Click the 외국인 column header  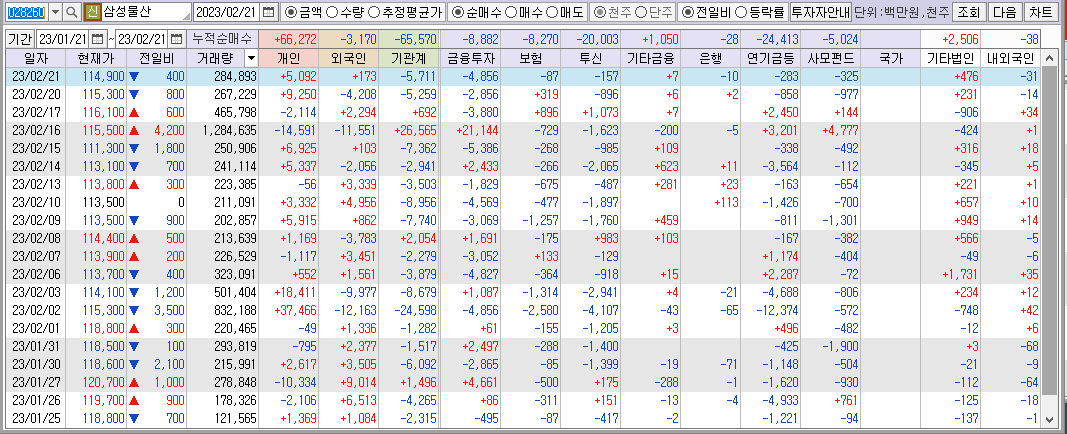(349, 59)
